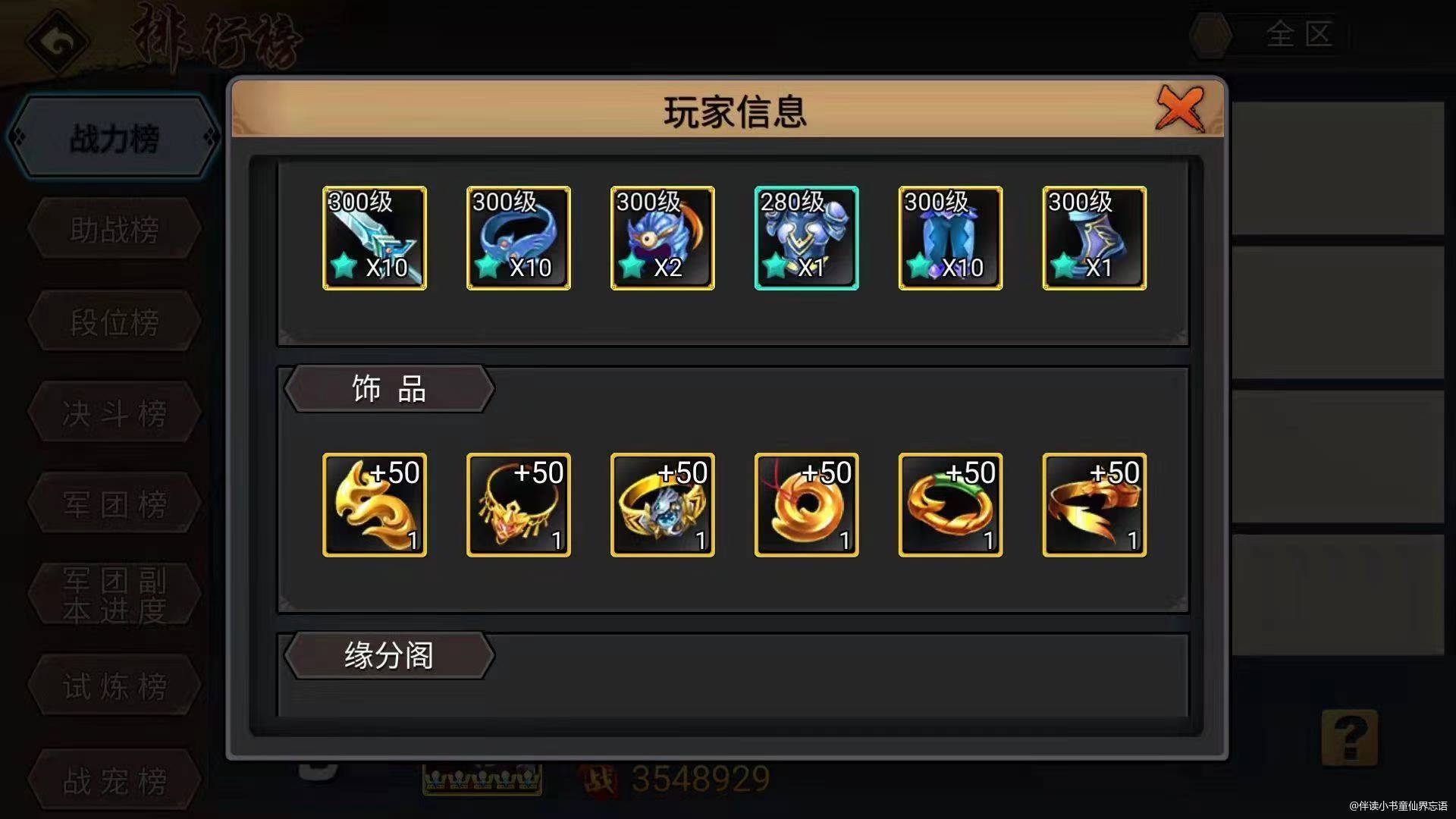Open the 全区 region dropdown
Viewport: 1456px width, 819px height.
click(x=1269, y=35)
